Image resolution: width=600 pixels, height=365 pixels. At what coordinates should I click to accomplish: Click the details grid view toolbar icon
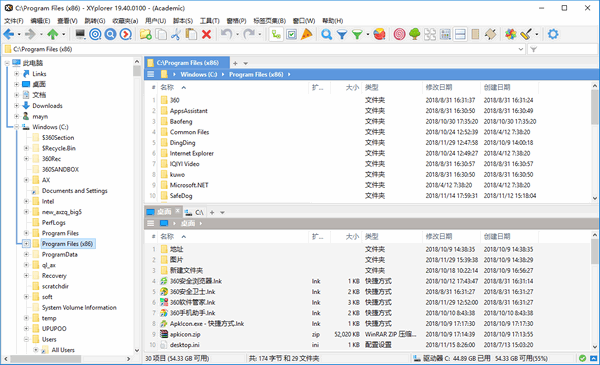(x=445, y=34)
